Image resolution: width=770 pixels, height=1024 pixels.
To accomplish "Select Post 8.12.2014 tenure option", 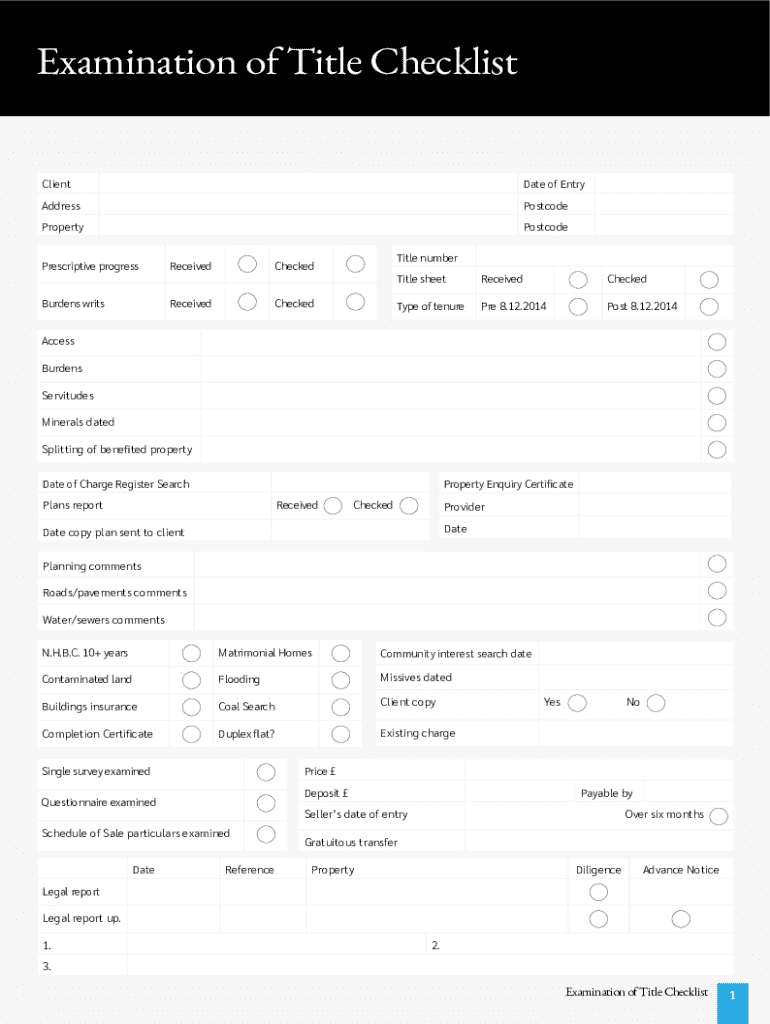I will [x=709, y=306].
